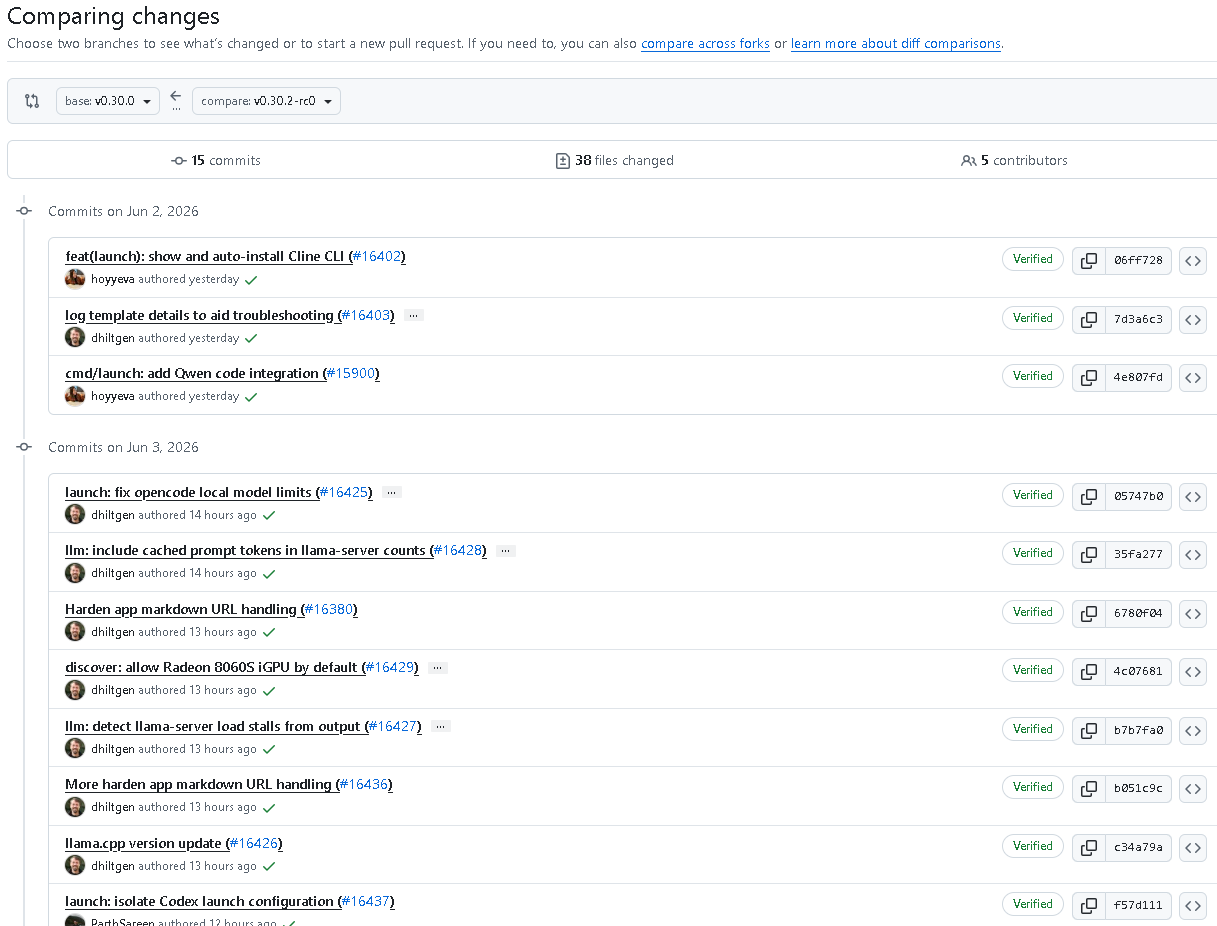Open pull request #16402

coord(377,256)
